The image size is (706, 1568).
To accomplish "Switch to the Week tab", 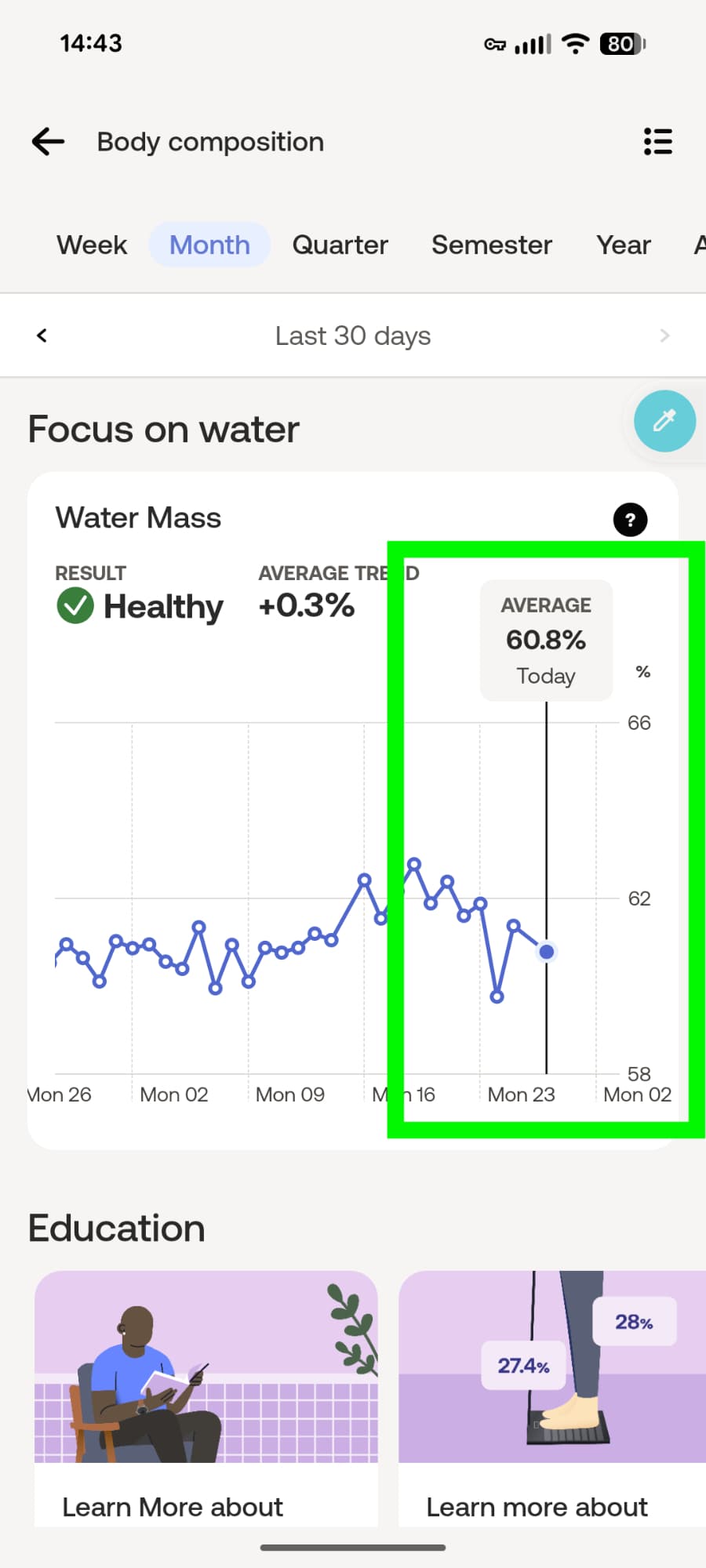I will click(92, 245).
